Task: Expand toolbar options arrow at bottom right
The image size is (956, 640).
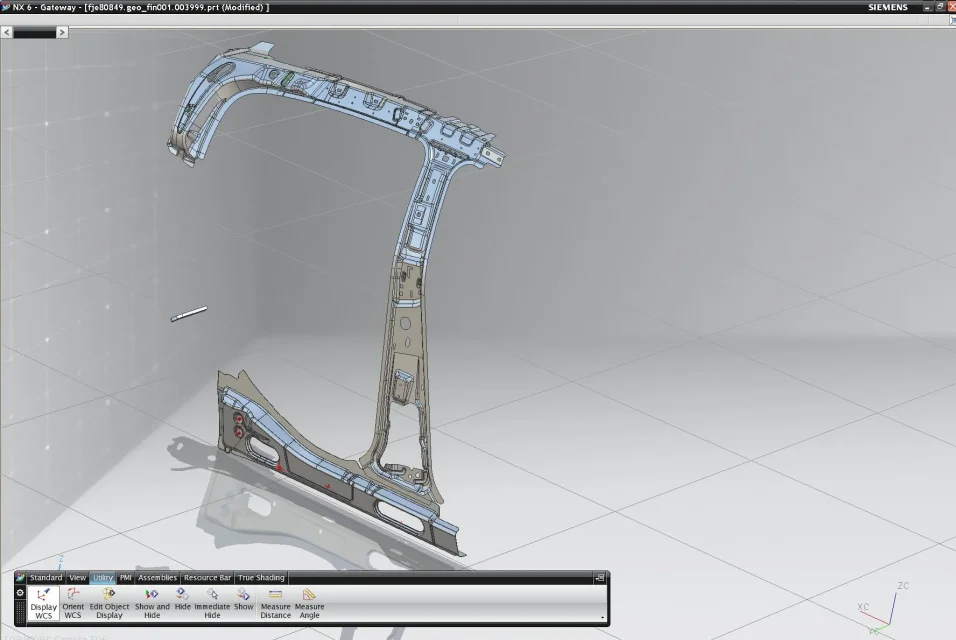Action: point(602,617)
